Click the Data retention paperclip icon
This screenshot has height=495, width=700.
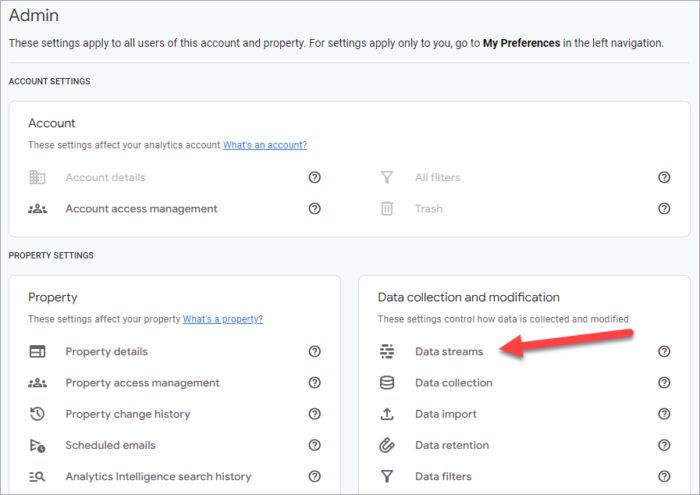coord(387,445)
